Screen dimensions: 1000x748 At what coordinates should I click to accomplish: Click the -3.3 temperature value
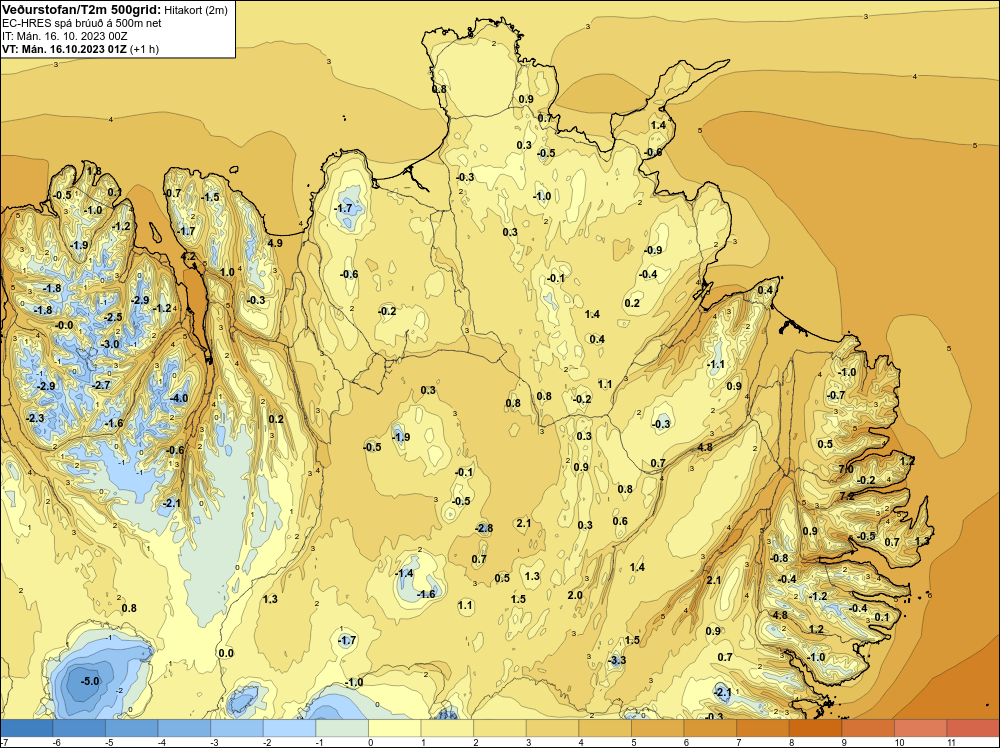pyautogui.click(x=617, y=660)
